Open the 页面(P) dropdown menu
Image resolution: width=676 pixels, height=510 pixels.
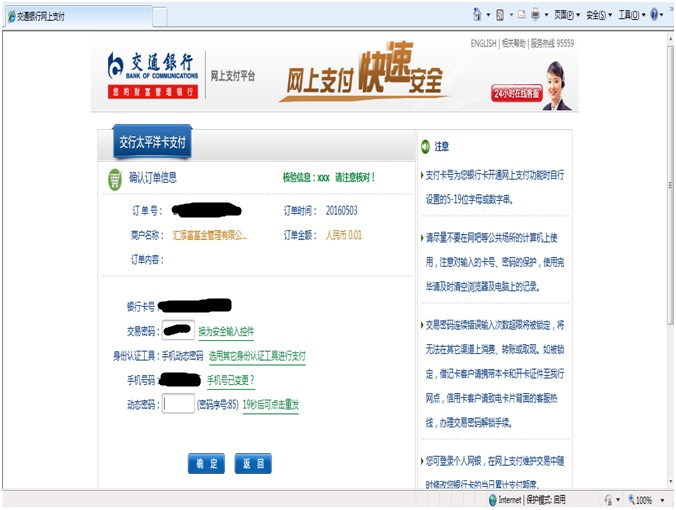(567, 15)
